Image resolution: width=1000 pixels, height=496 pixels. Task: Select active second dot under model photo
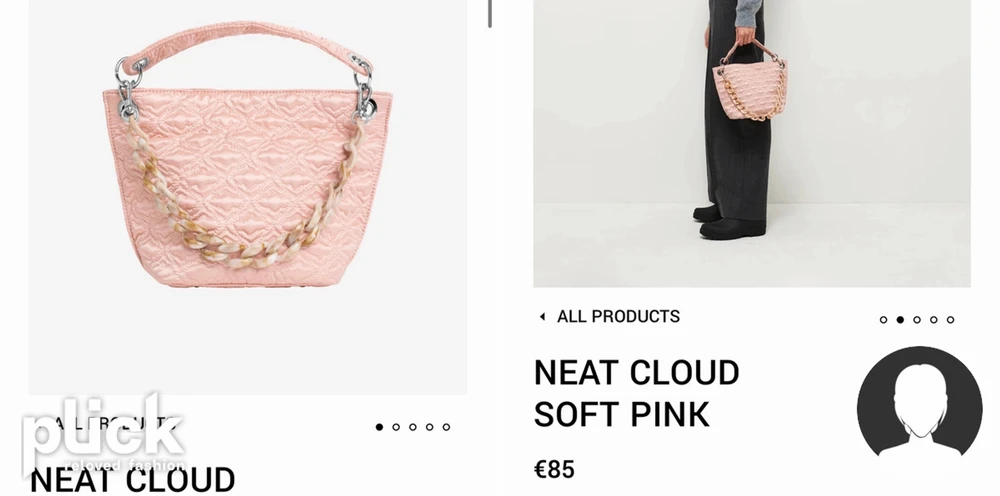click(900, 320)
